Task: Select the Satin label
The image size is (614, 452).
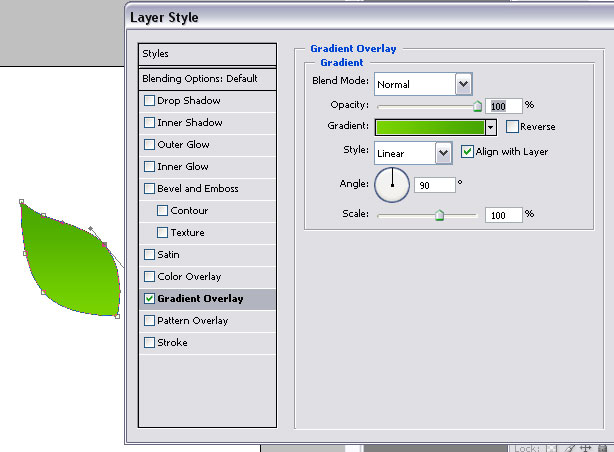Action: click(168, 255)
